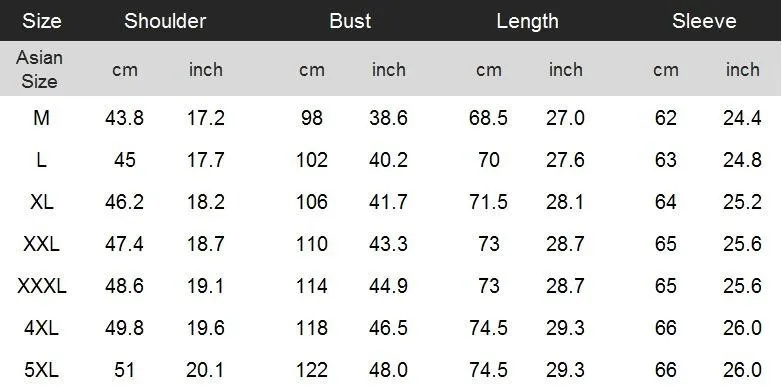782x392 pixels.
Task: Select the Bust column header
Action: tap(350, 21)
